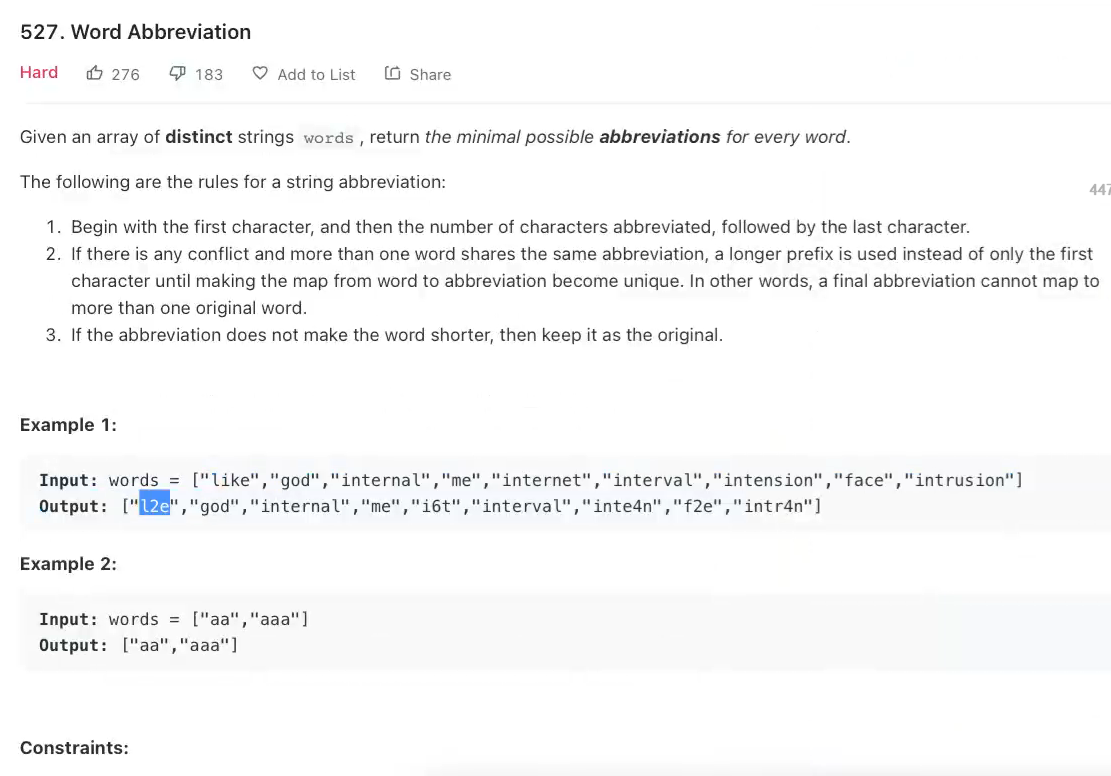The height and width of the screenshot is (776, 1111).
Task: Click the "Hard" difficulty label
Action: pyautogui.click(x=39, y=72)
